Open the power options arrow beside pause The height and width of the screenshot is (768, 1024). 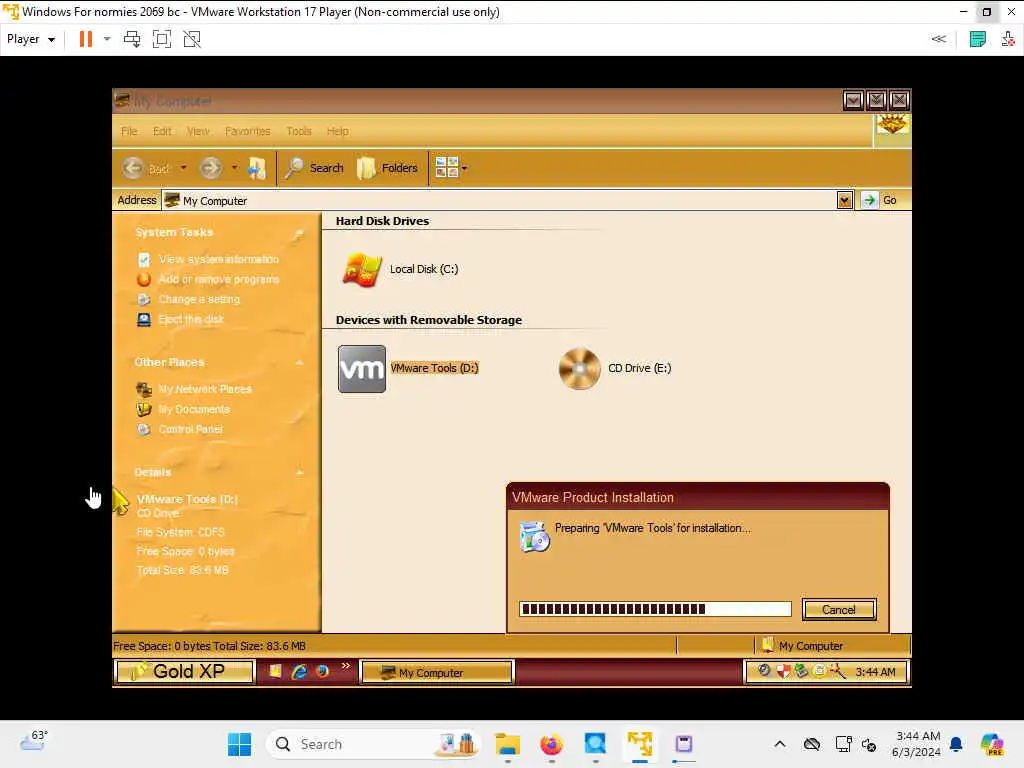pos(107,39)
